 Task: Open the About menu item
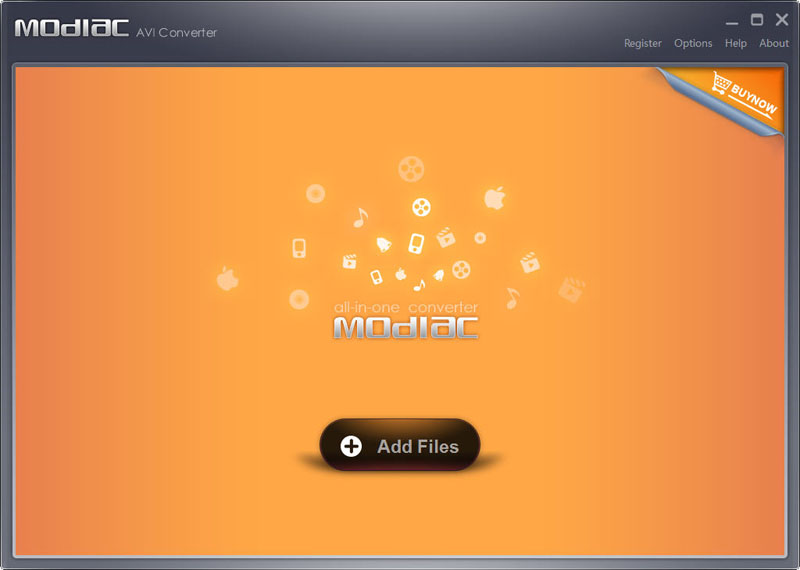[x=773, y=43]
